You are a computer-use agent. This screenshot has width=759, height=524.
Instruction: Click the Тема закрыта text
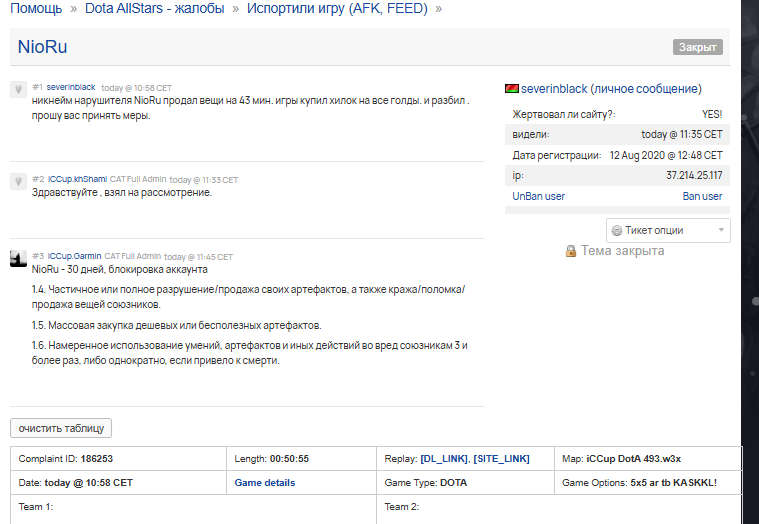point(622,251)
